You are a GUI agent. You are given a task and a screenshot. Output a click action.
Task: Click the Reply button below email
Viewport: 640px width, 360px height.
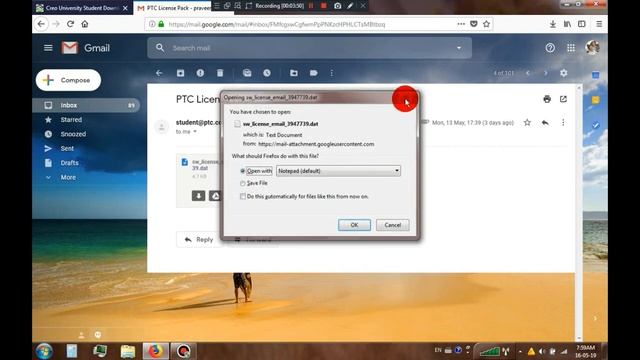click(199, 240)
